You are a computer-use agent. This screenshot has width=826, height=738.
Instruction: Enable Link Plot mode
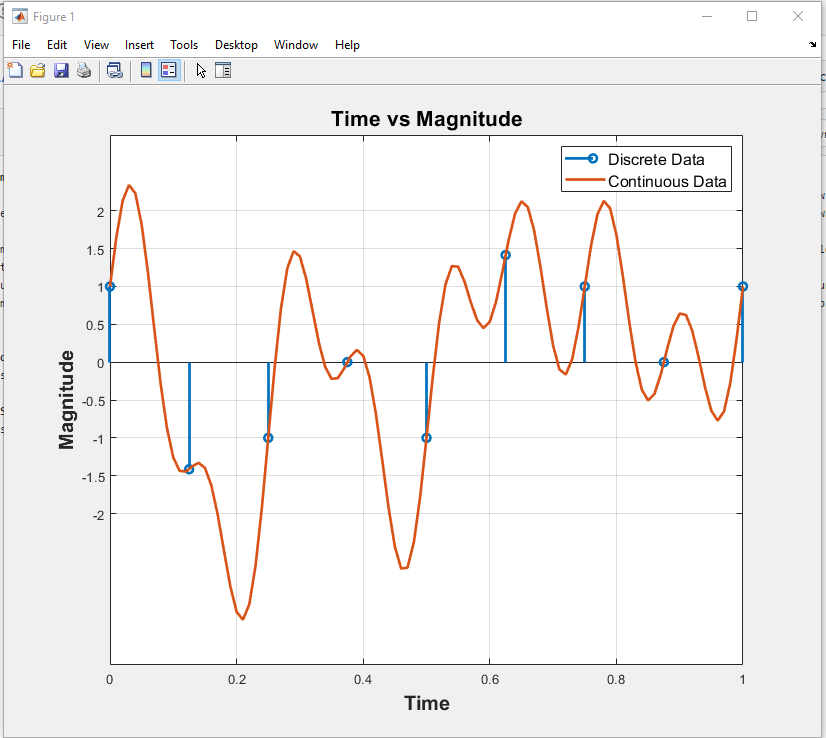115,70
